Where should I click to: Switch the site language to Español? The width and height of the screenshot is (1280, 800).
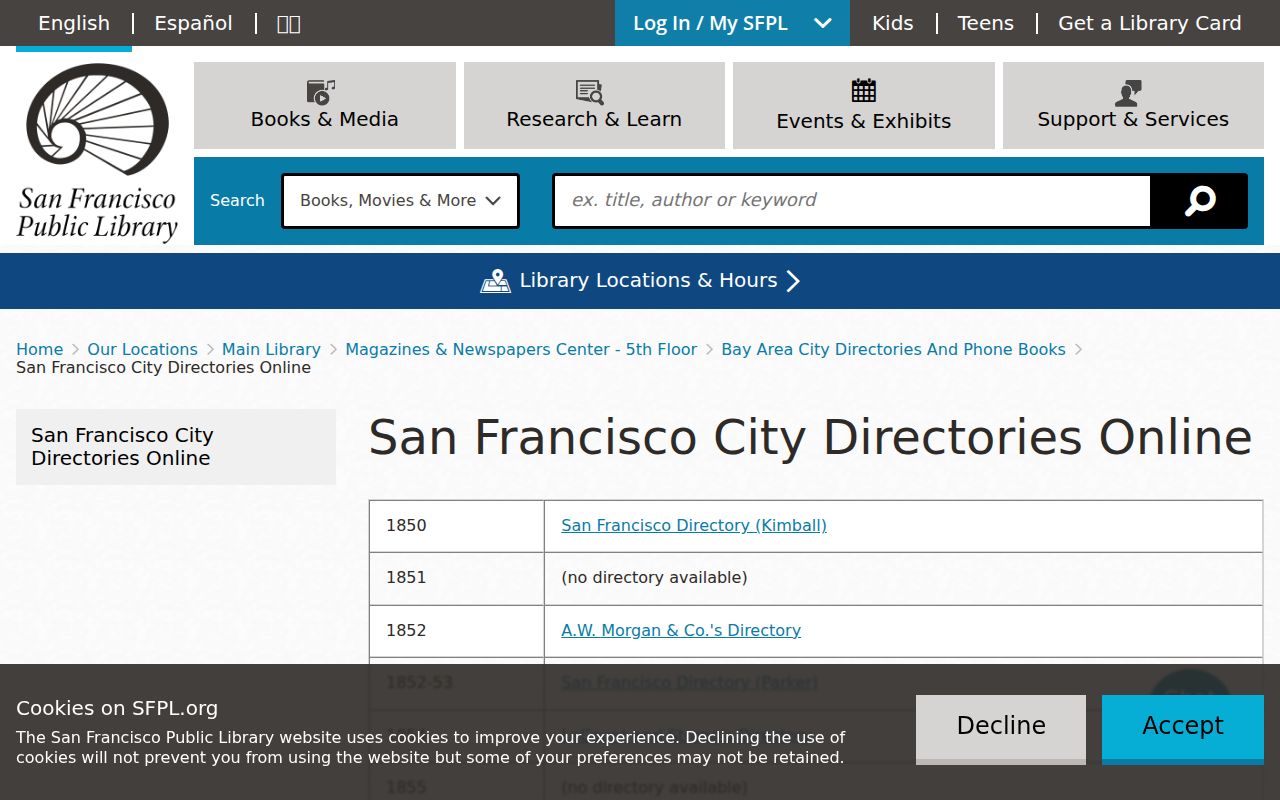pyautogui.click(x=193, y=23)
